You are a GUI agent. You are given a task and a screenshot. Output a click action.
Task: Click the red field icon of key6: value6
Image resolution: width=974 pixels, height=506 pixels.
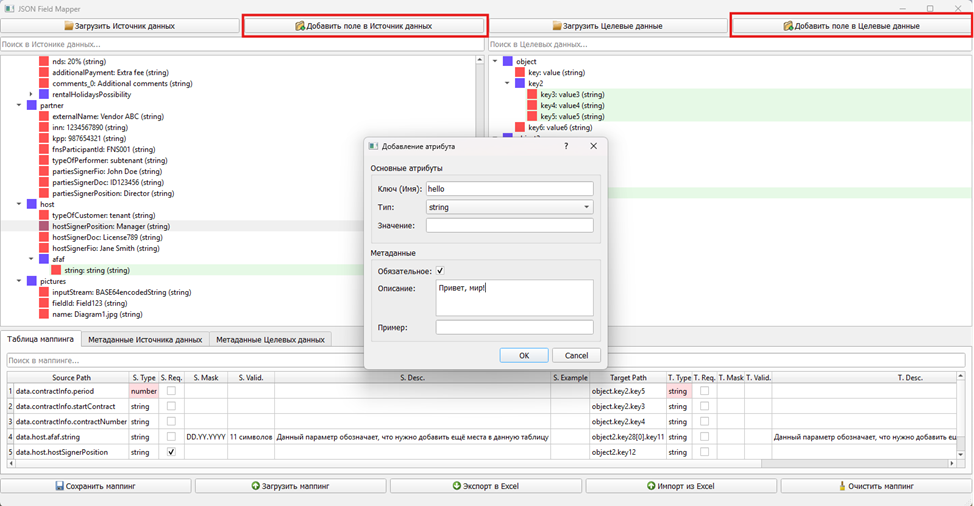coord(521,127)
